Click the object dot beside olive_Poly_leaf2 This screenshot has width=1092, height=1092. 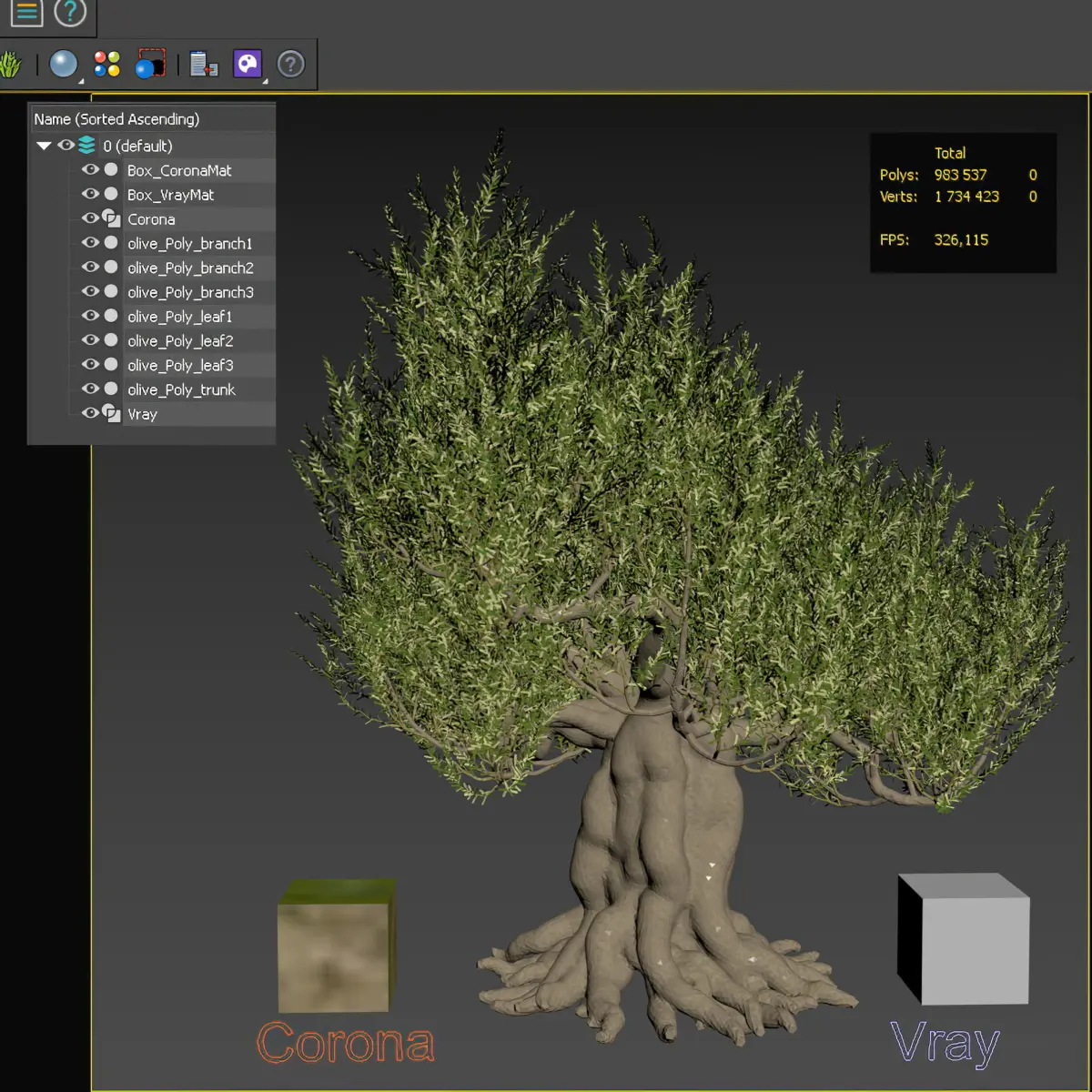111,339
